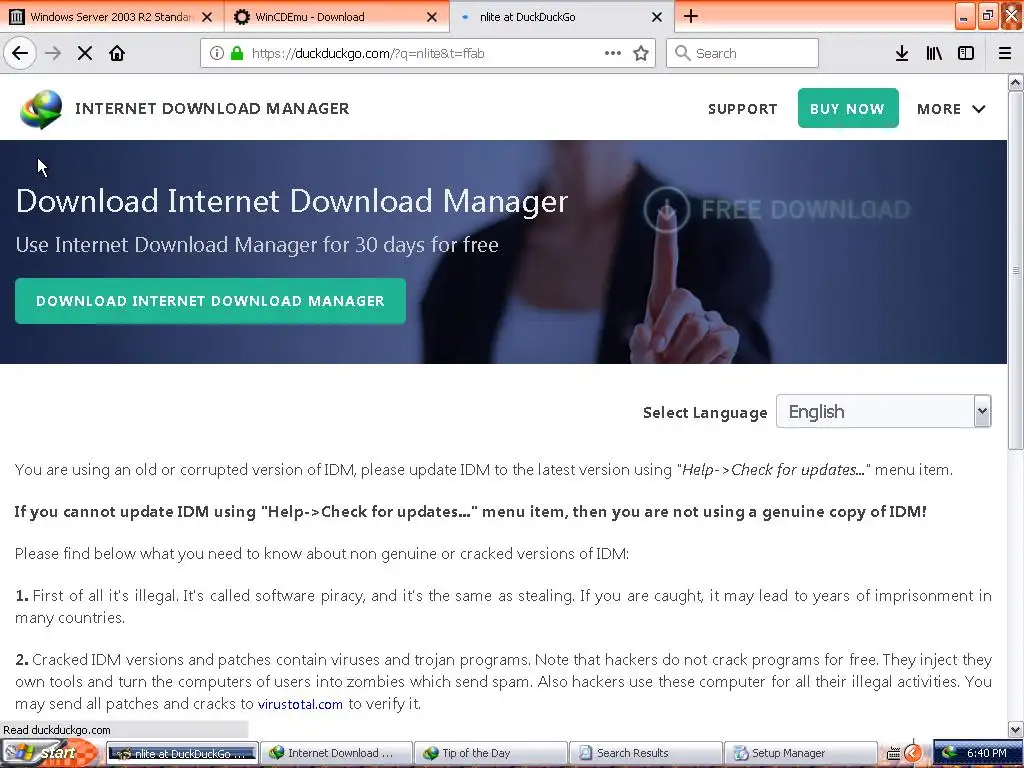Open the Library icon
Viewport: 1024px width, 768px height.
[934, 53]
